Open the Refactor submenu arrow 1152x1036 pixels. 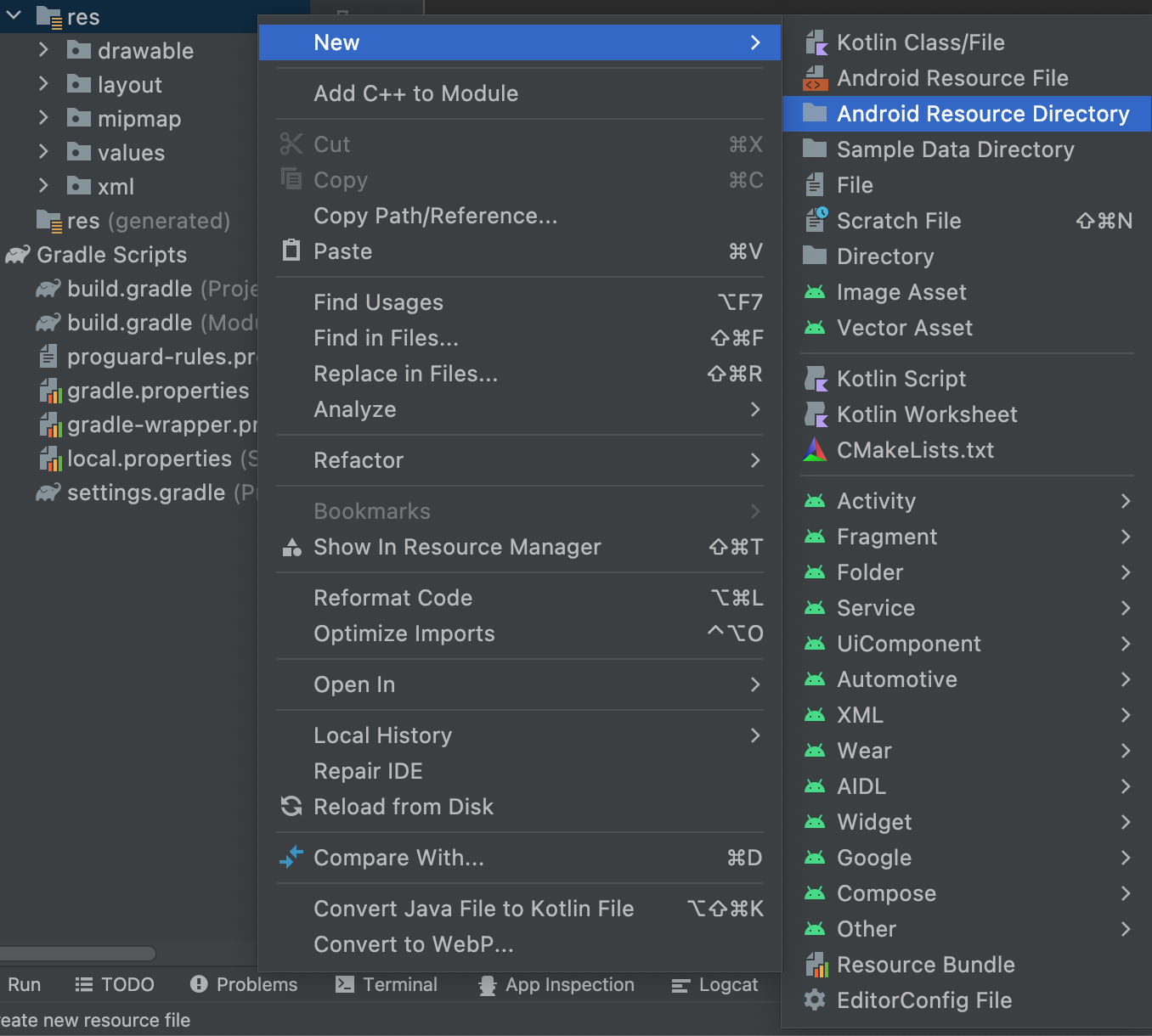click(755, 460)
